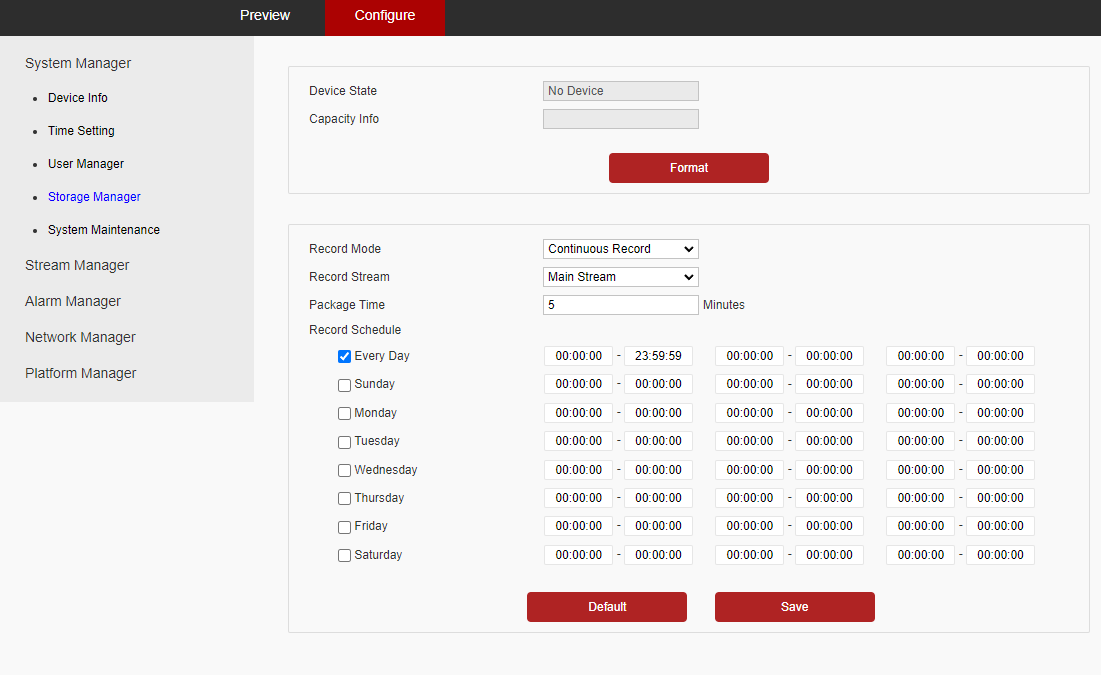Click the Record Schedule label
The image size is (1101, 675).
point(355,329)
